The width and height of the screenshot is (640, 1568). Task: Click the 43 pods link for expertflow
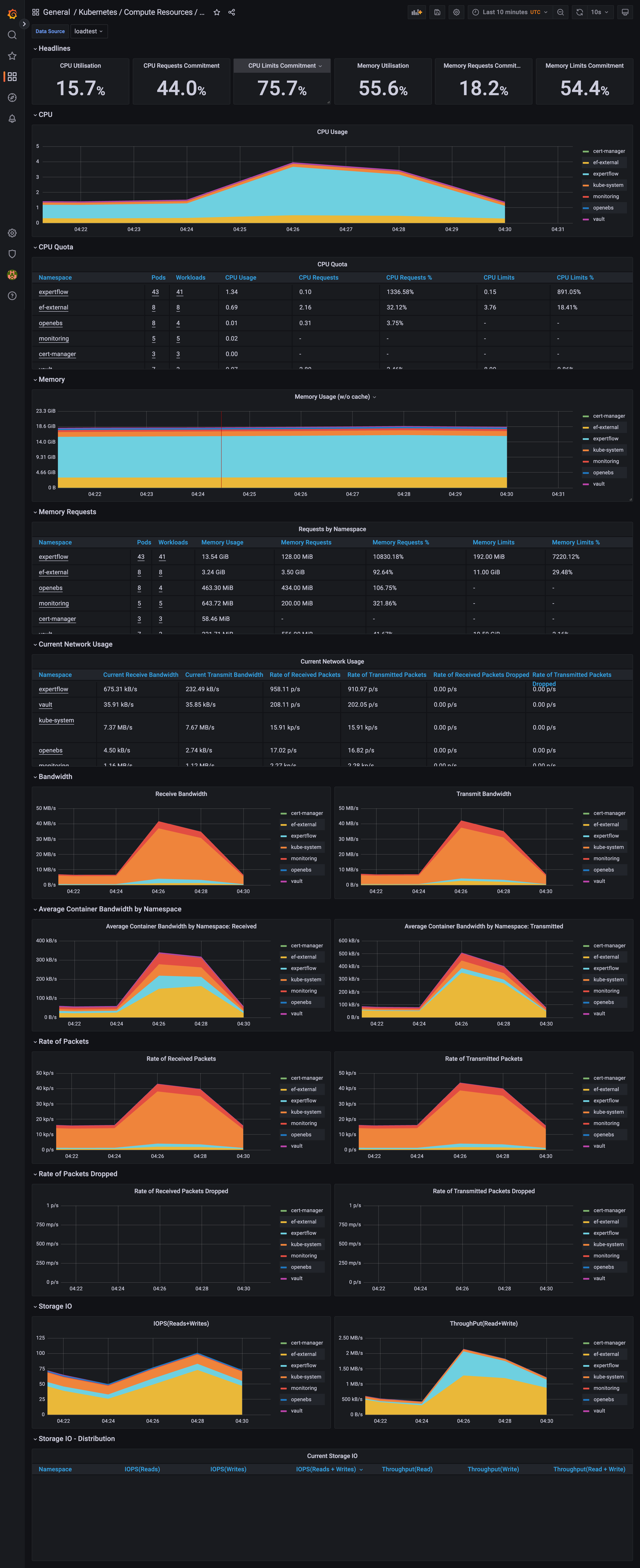(x=155, y=292)
